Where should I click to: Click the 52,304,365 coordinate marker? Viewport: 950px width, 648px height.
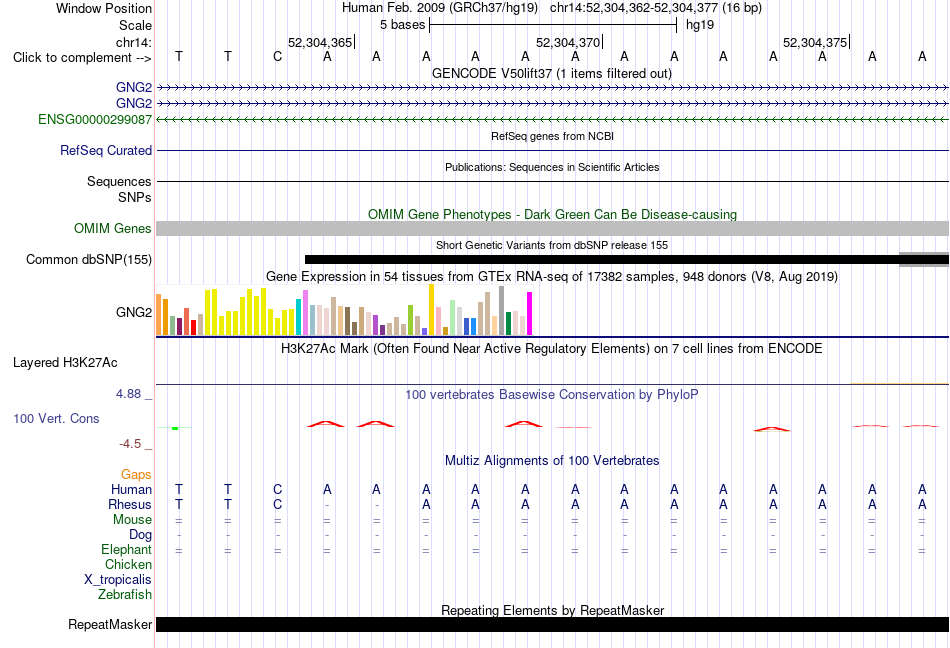pyautogui.click(x=320, y=42)
